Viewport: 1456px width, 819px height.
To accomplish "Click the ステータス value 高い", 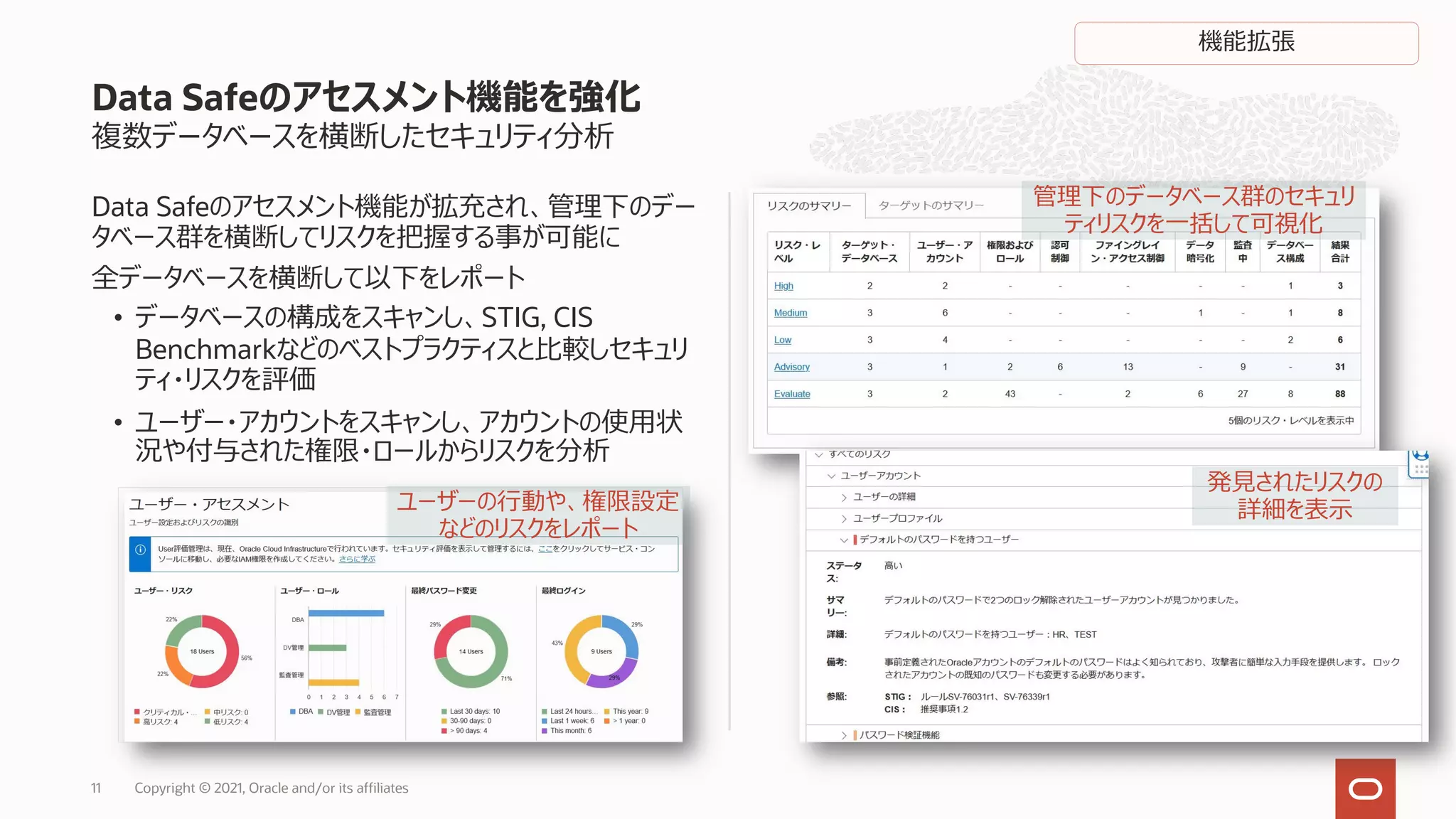I will click(x=893, y=566).
